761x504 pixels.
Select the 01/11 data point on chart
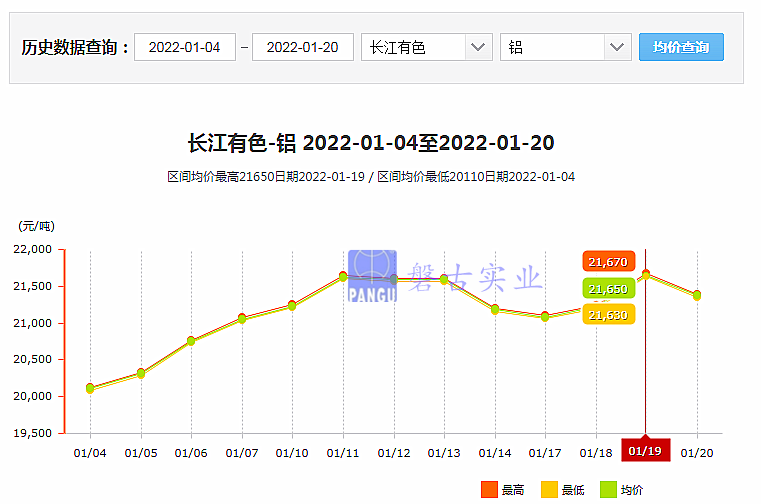tap(343, 276)
